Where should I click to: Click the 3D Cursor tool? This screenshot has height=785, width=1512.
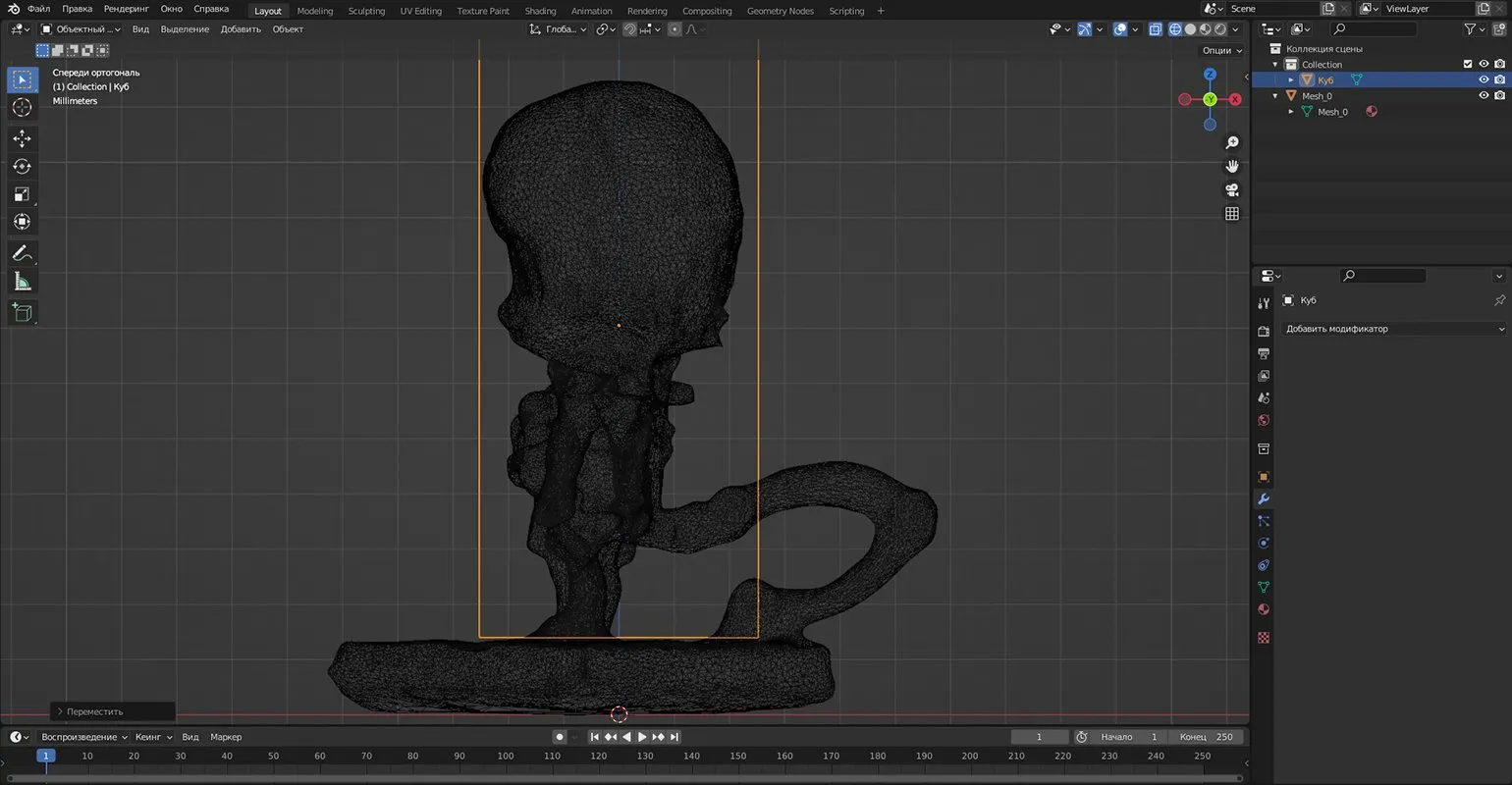click(22, 108)
